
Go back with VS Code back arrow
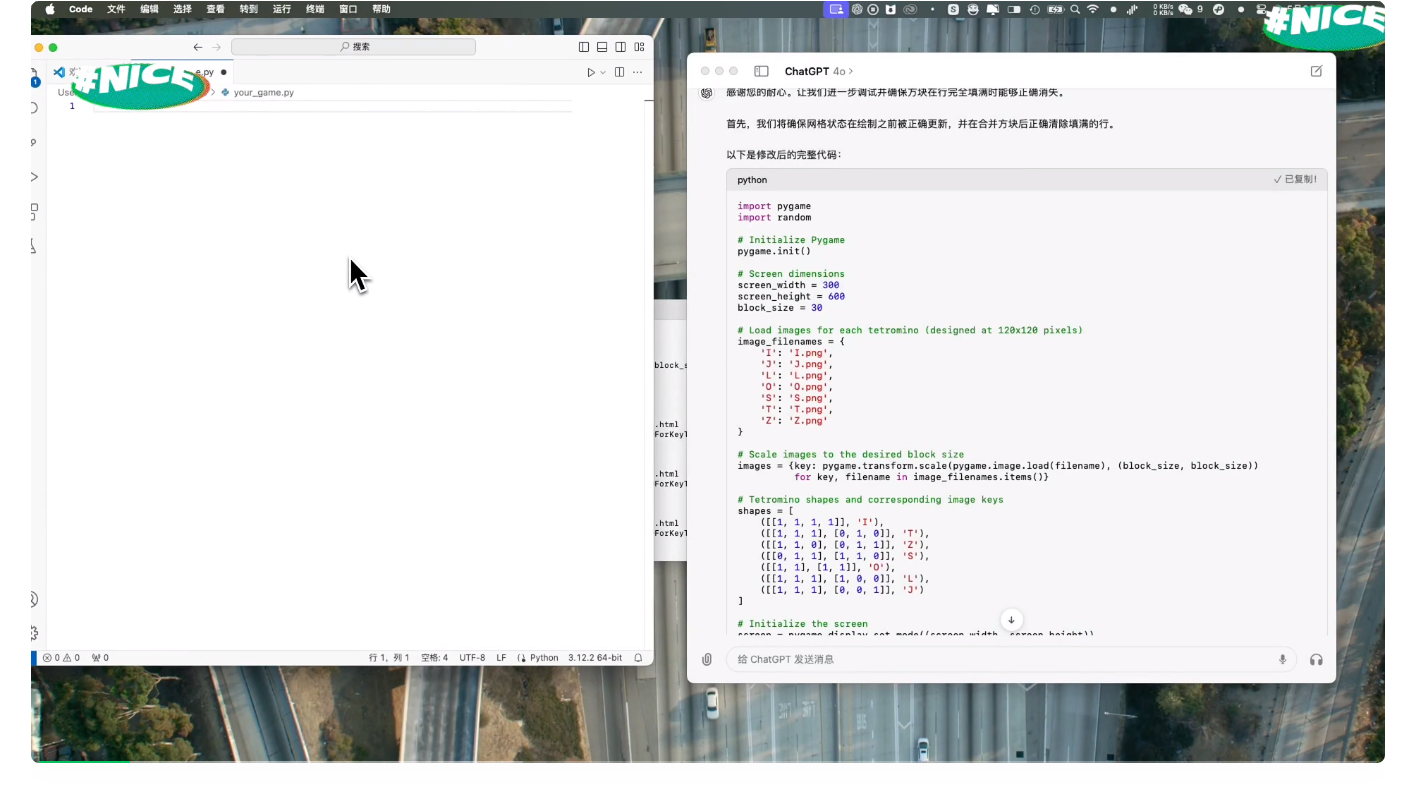tap(197, 47)
